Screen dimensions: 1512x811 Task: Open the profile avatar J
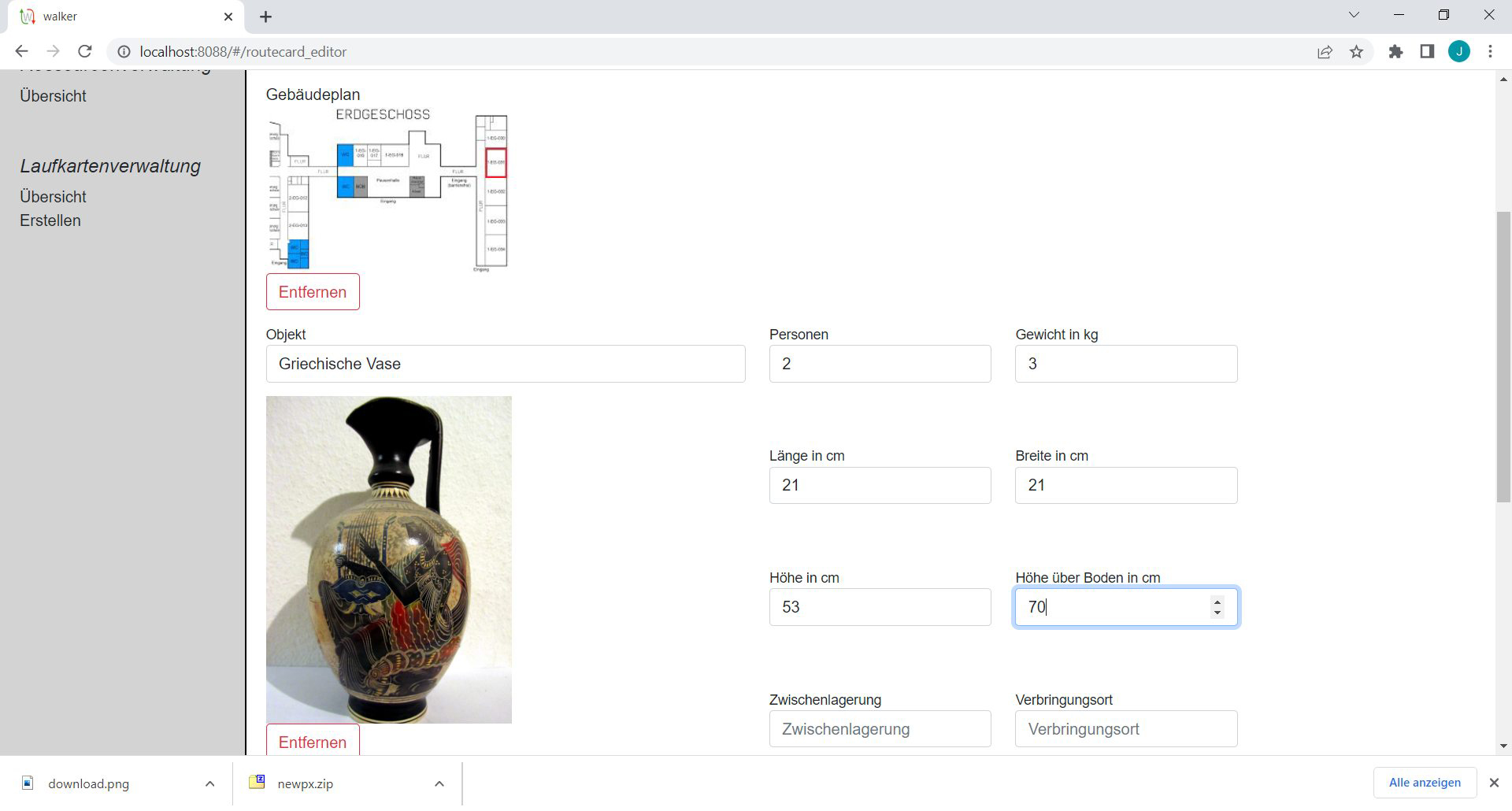pos(1459,52)
